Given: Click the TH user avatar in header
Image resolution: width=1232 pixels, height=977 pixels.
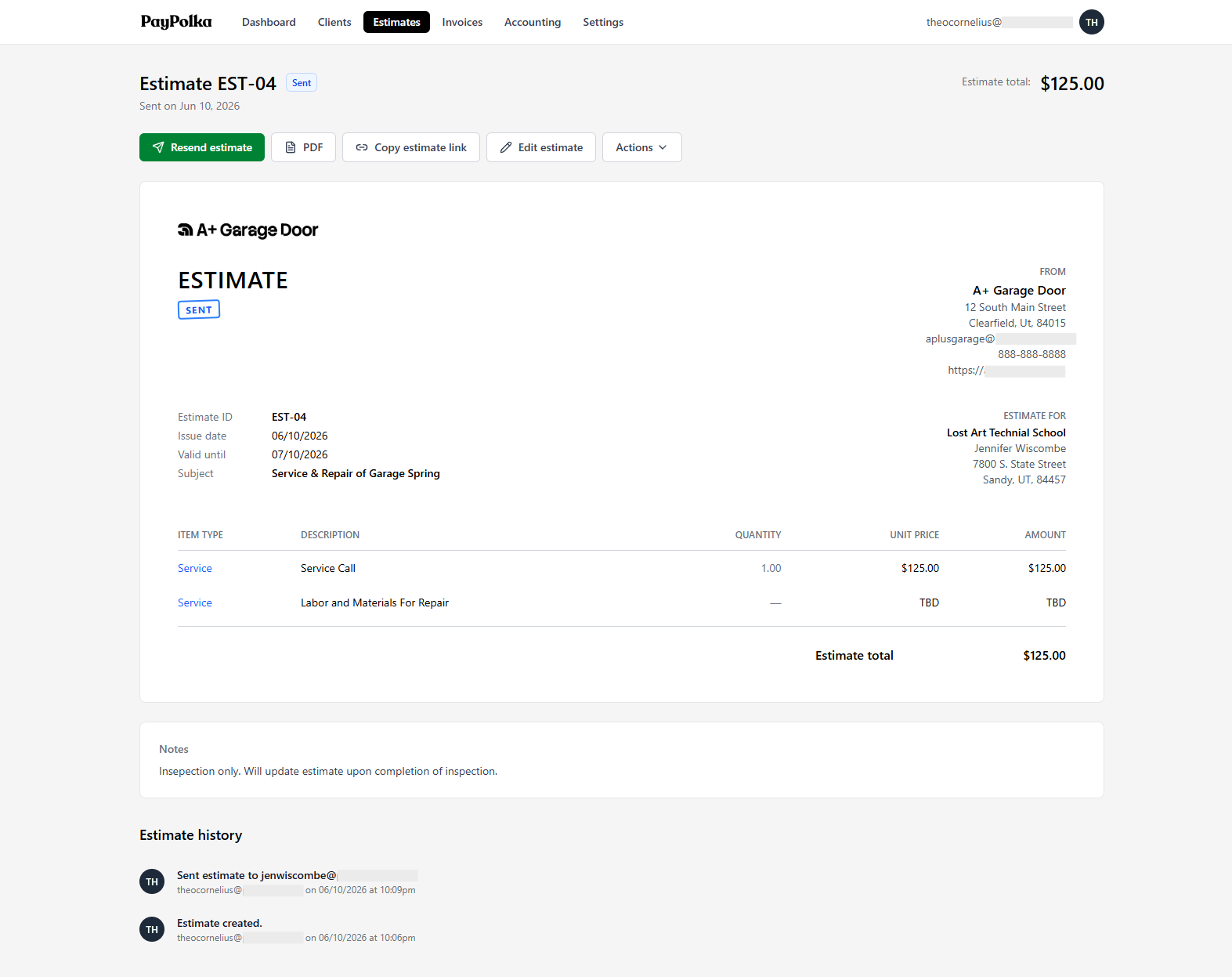Looking at the screenshot, I should pyautogui.click(x=1092, y=22).
